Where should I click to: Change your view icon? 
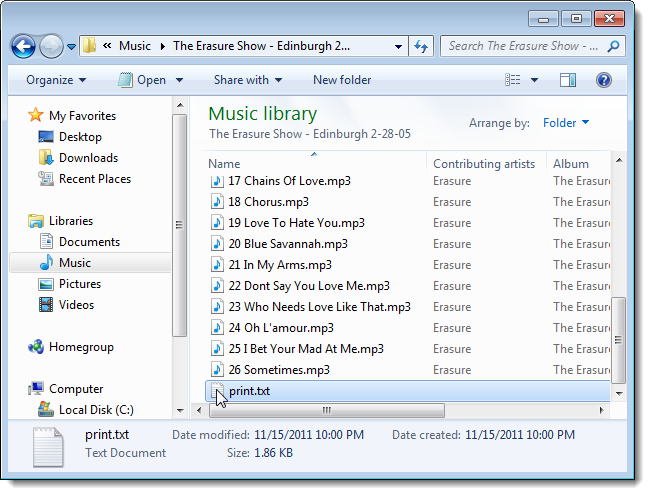point(513,80)
